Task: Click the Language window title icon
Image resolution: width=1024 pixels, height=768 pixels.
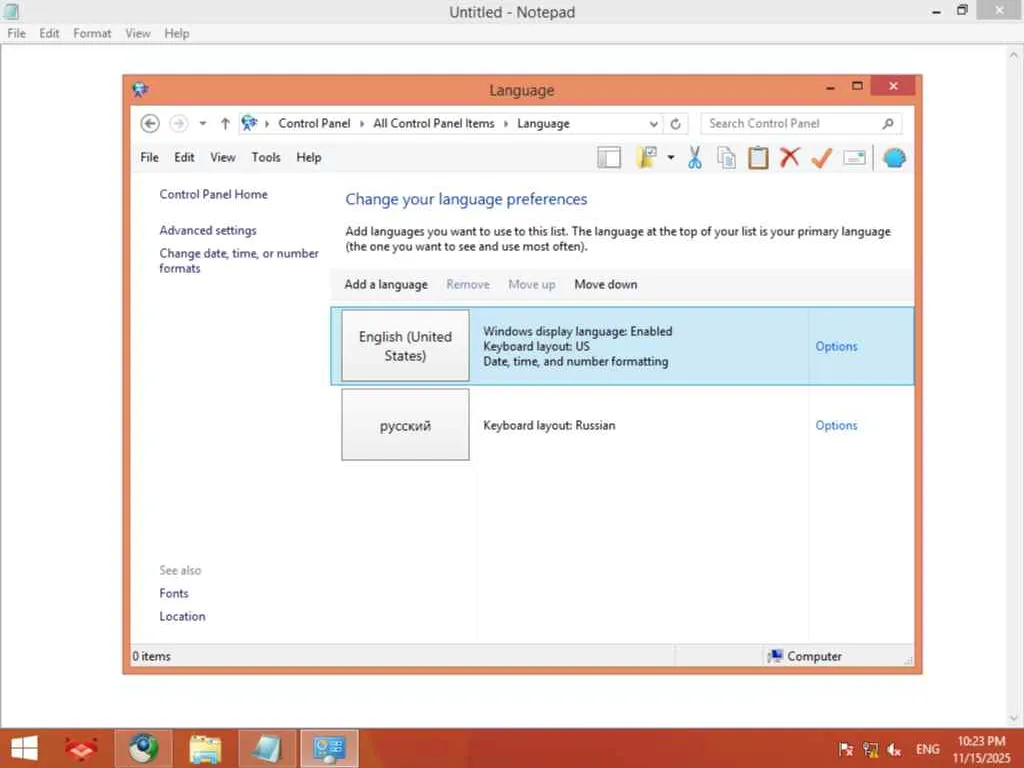Action: click(140, 89)
